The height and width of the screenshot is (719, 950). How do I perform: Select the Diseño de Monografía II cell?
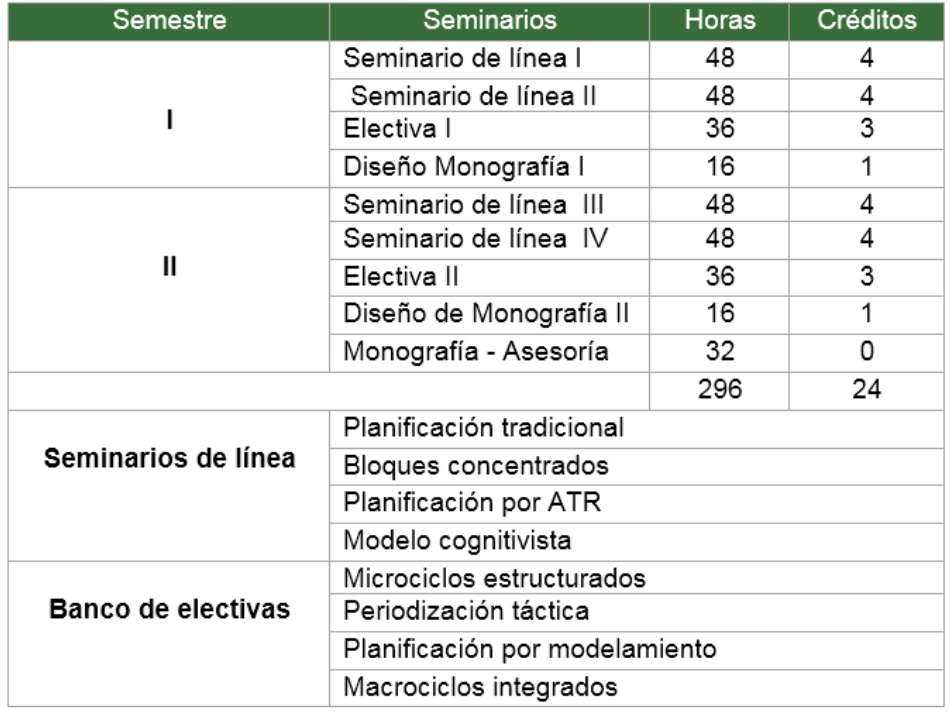tap(485, 311)
